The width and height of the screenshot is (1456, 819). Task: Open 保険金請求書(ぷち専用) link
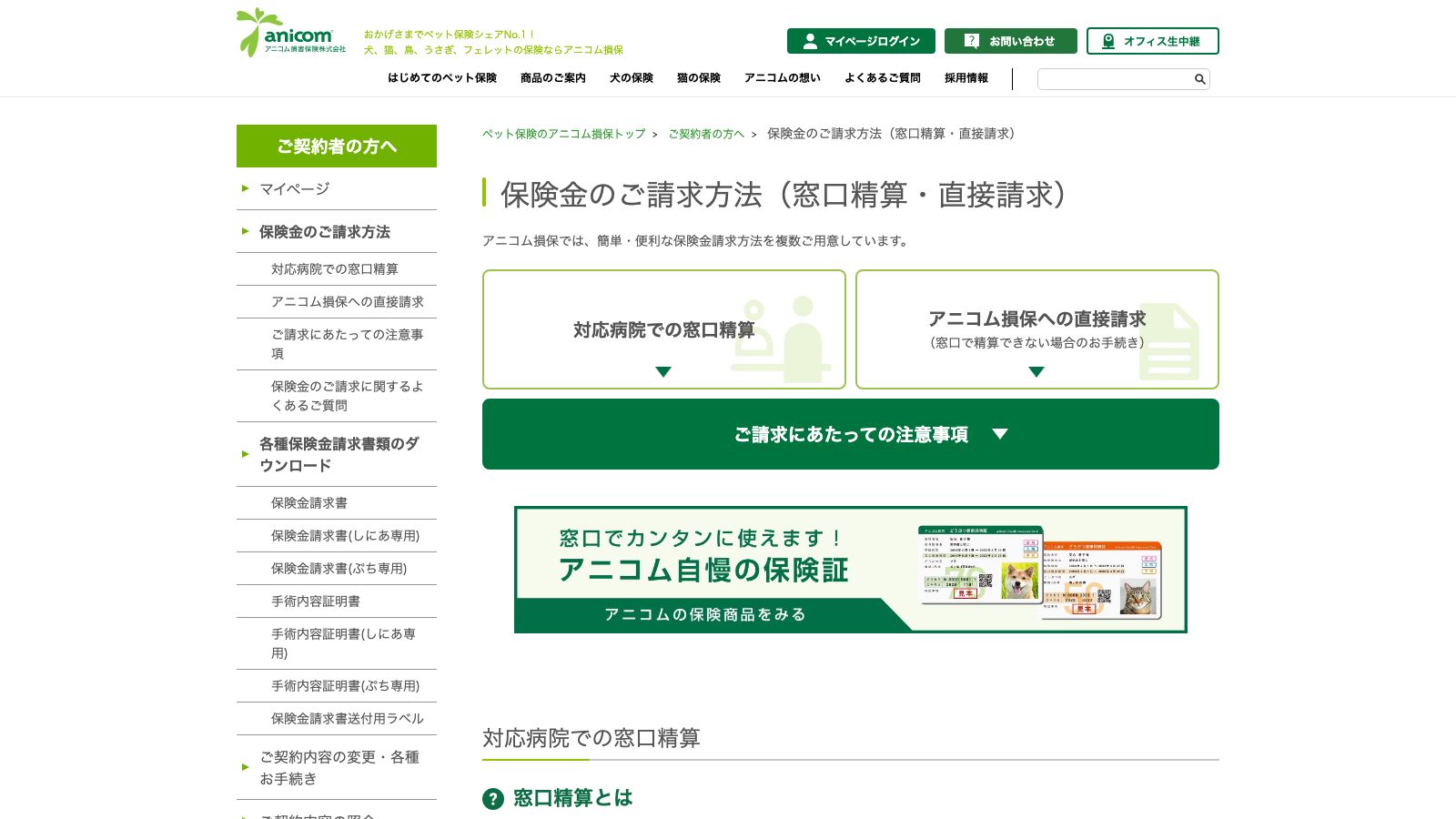[x=337, y=569]
